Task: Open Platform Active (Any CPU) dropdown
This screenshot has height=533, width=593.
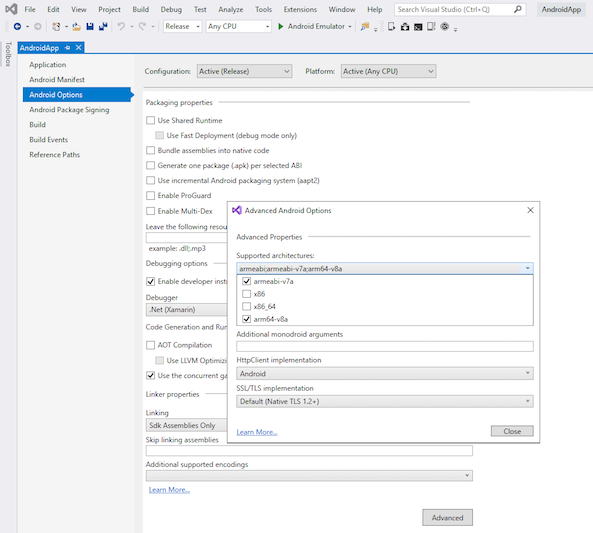Action: (x=388, y=71)
